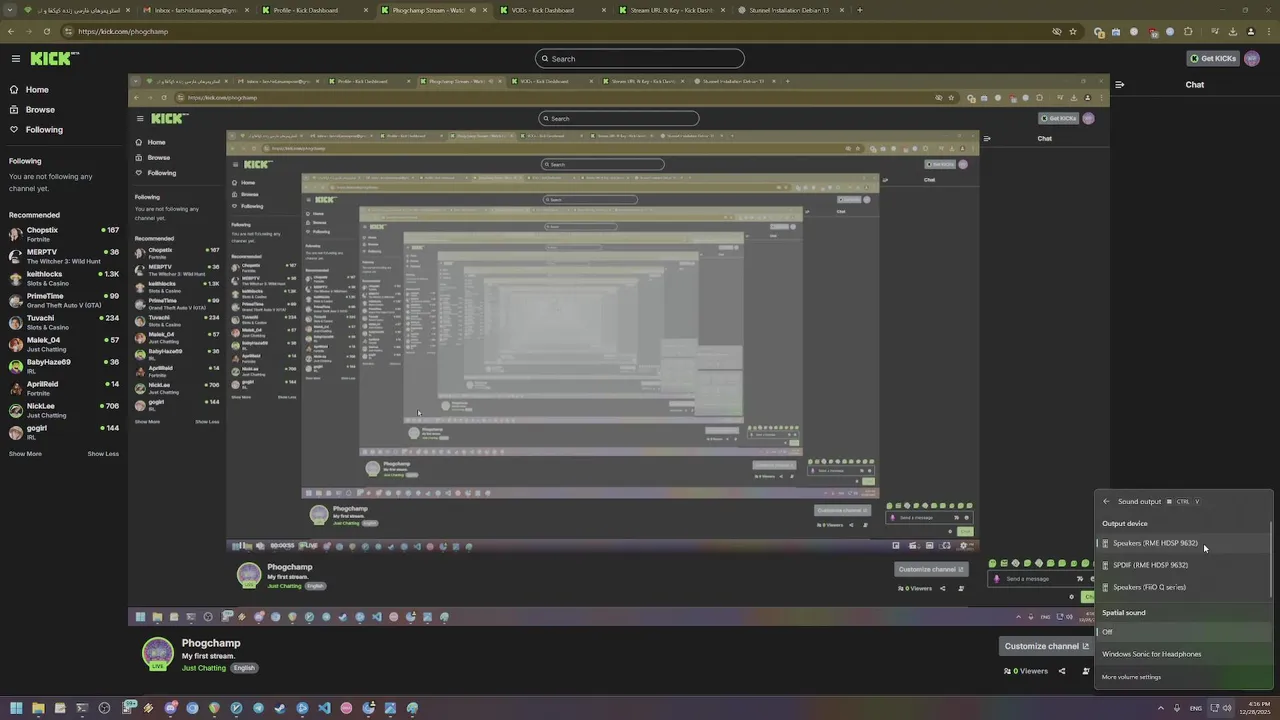Open Telegram from taskbar
Image resolution: width=1280 pixels, height=720 pixels.
(x=258, y=708)
